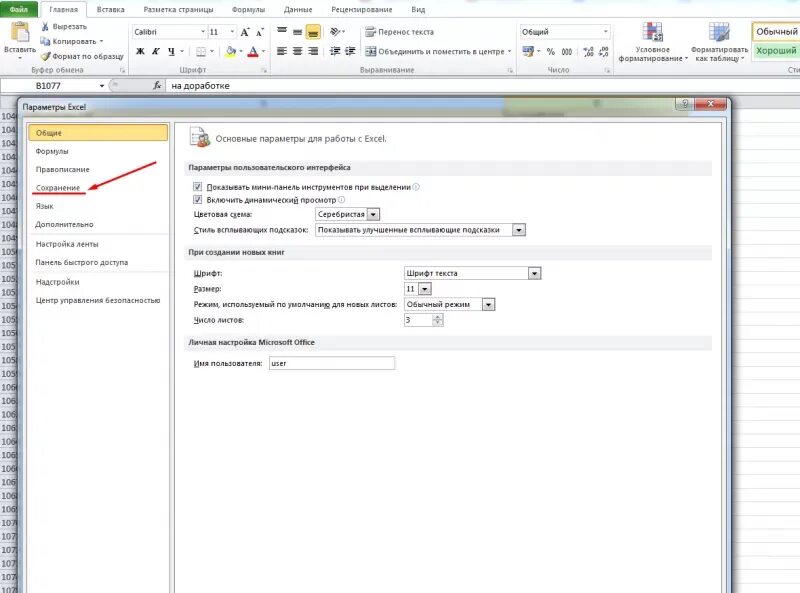Click the red font color A
800x593 pixels.
(253, 52)
